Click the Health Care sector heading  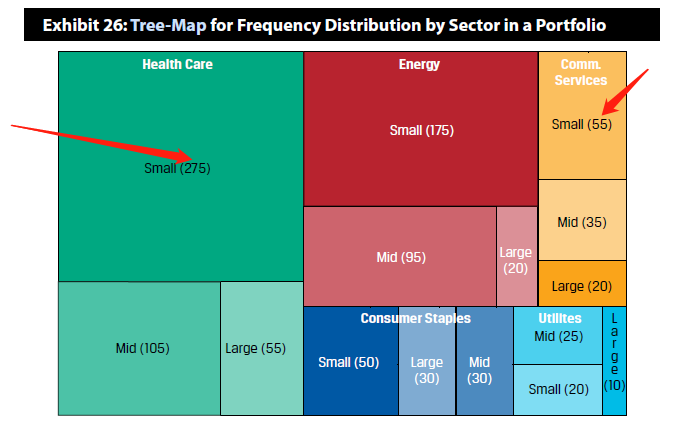click(x=177, y=64)
